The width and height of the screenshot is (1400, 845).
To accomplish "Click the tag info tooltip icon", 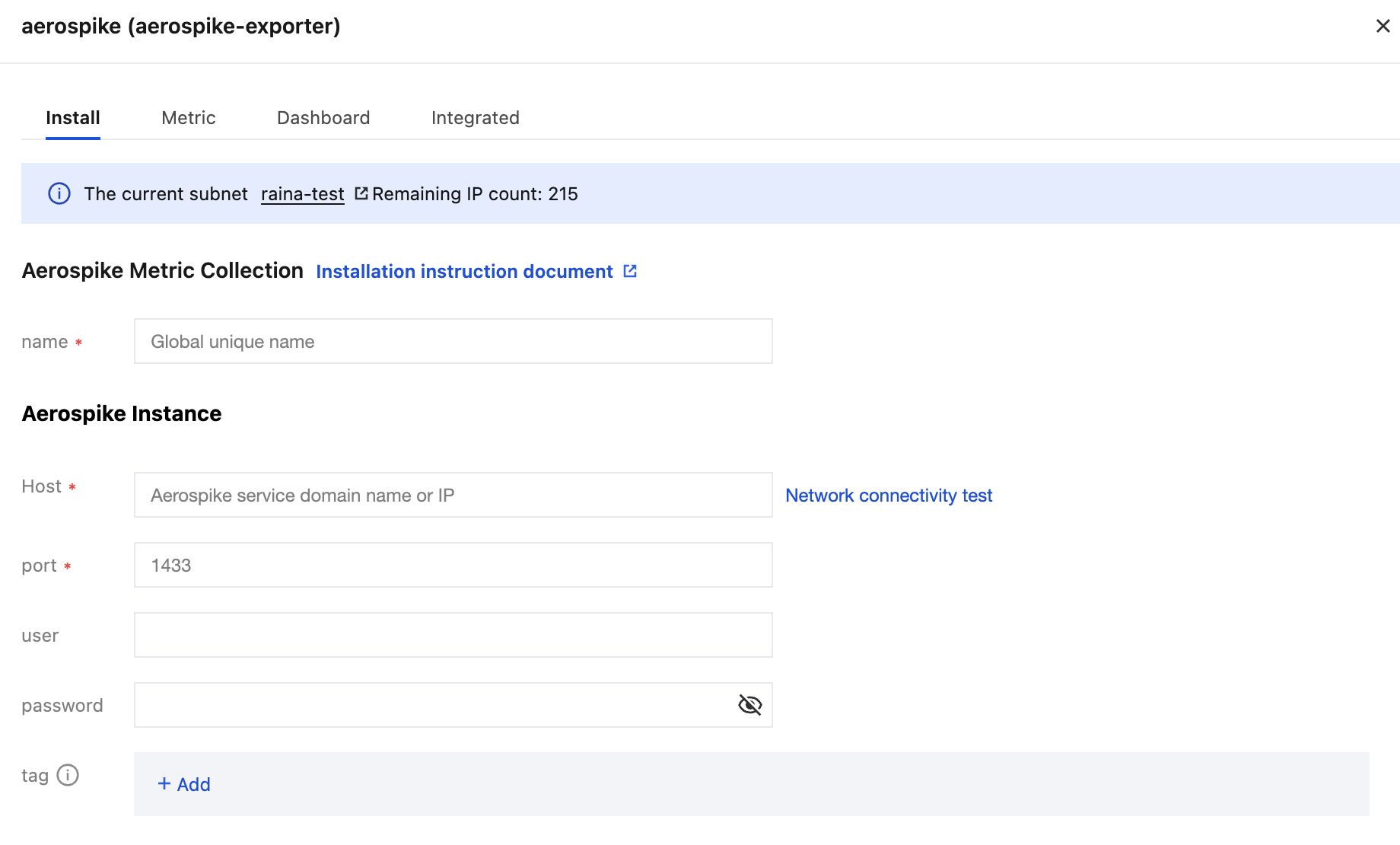I will point(68,775).
